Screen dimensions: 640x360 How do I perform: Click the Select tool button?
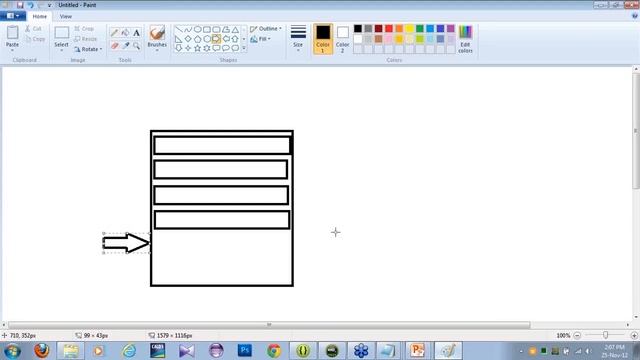[61, 36]
